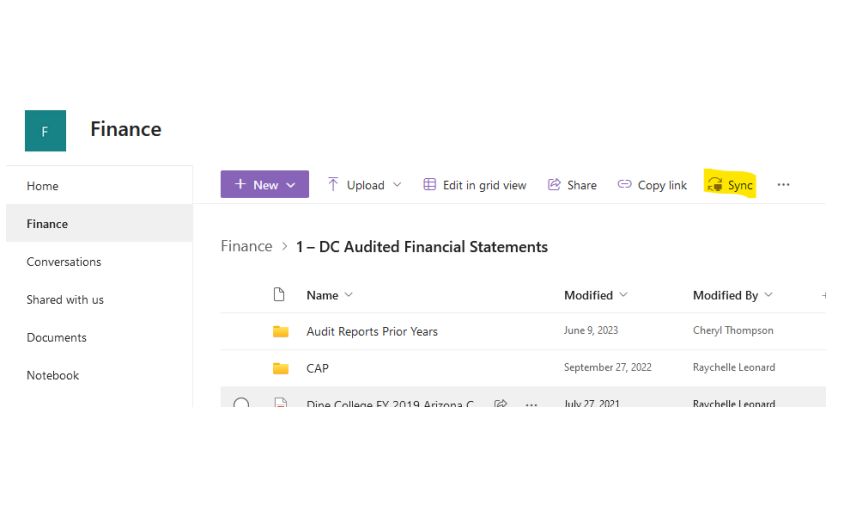This screenshot has height=517, width=841.
Task: Click the Finance breadcrumb link
Action: [x=246, y=246]
